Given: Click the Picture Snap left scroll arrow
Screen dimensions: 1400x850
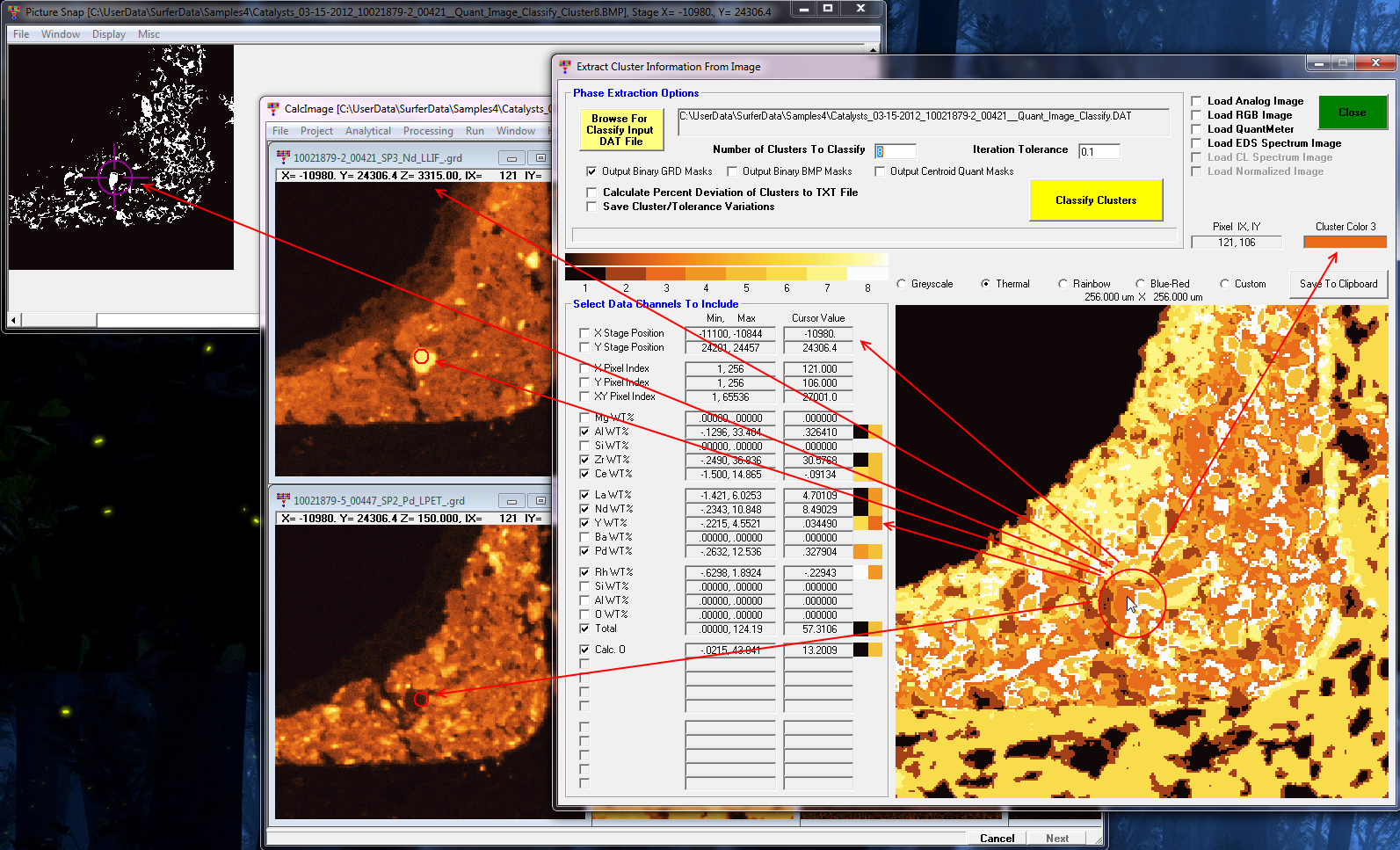Looking at the screenshot, I should (x=14, y=320).
